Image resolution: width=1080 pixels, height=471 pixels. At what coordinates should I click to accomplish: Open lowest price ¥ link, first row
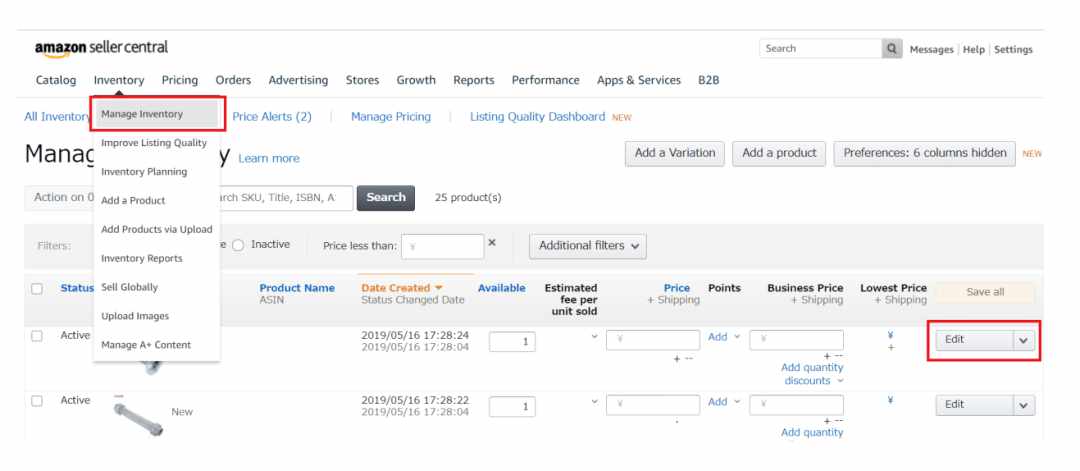pyautogui.click(x=891, y=335)
